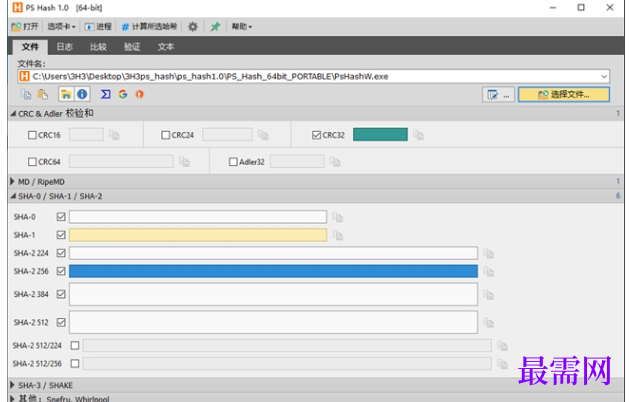Click the Google search icon

click(123, 94)
